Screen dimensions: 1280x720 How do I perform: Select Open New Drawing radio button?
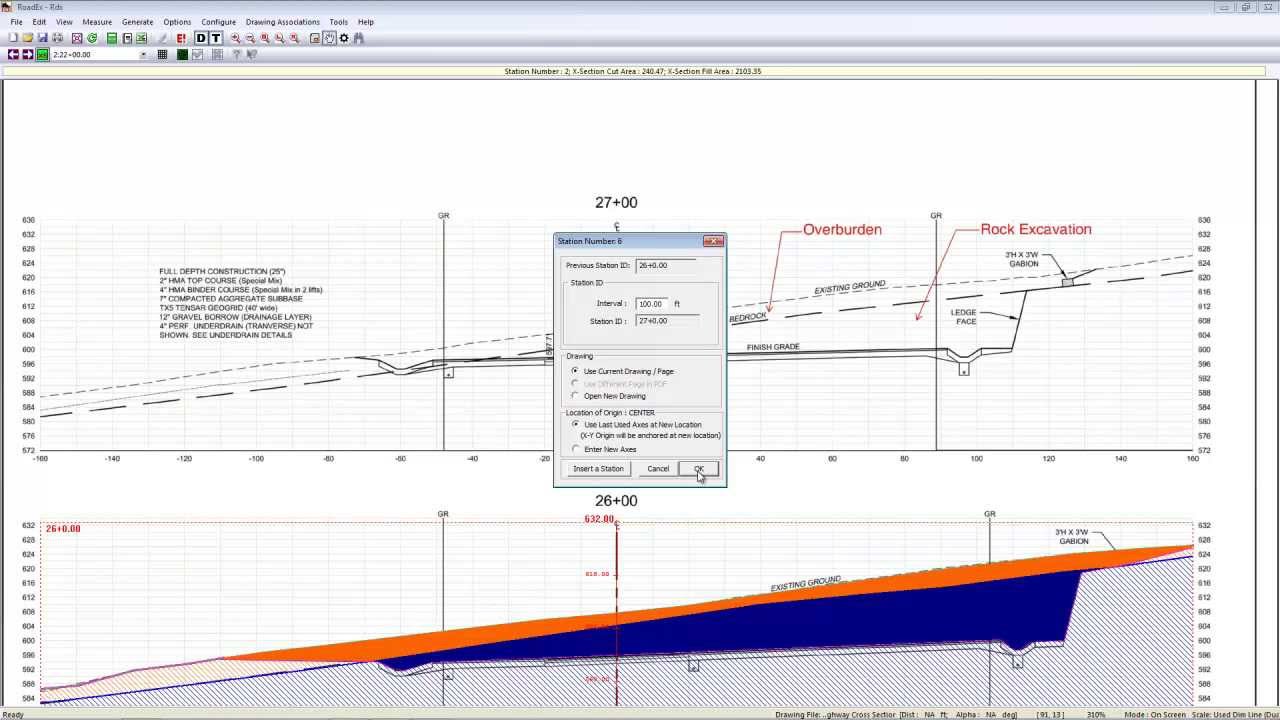coord(608,396)
